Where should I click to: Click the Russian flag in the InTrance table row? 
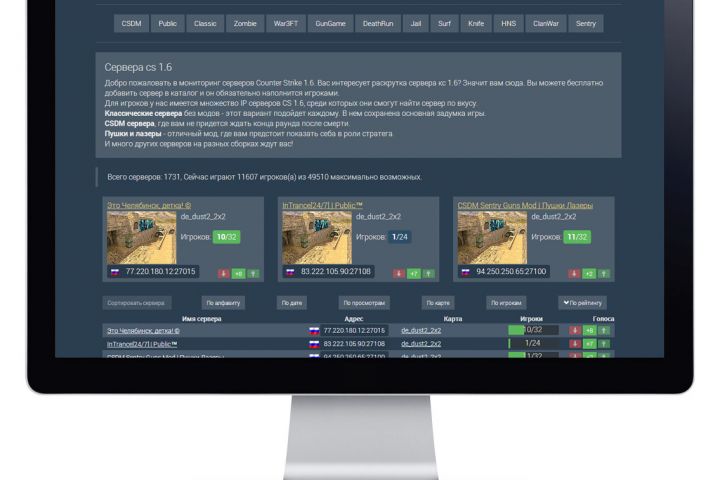tap(314, 344)
